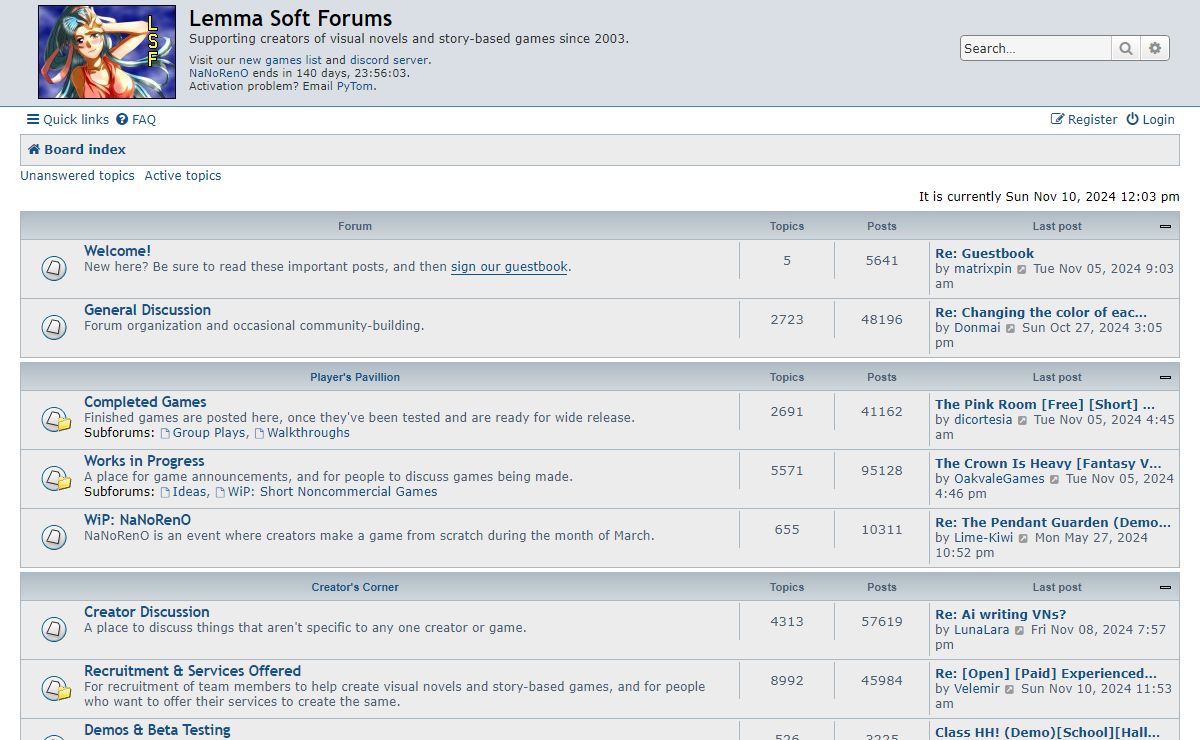The width and height of the screenshot is (1200, 740).
Task: View Unanswered topics
Action: pyautogui.click(x=77, y=175)
